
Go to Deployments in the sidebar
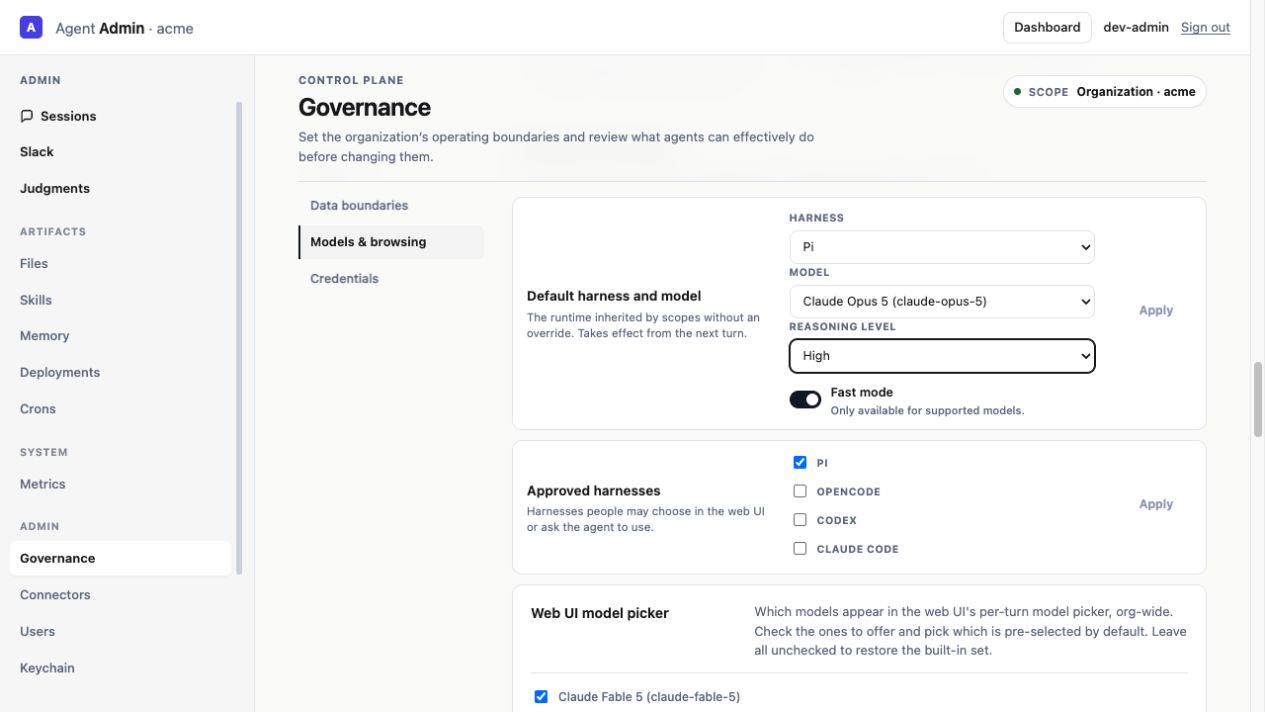point(120,372)
